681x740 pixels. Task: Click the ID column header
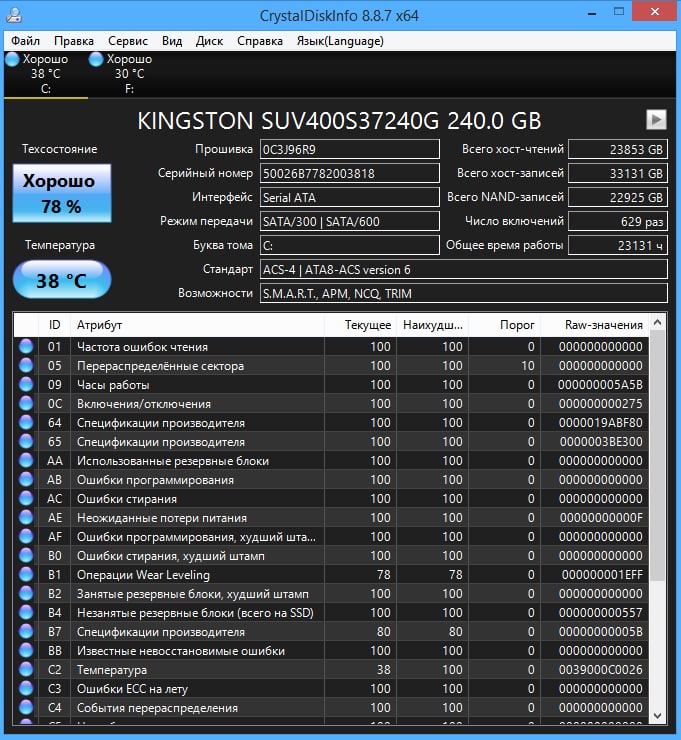click(x=54, y=325)
